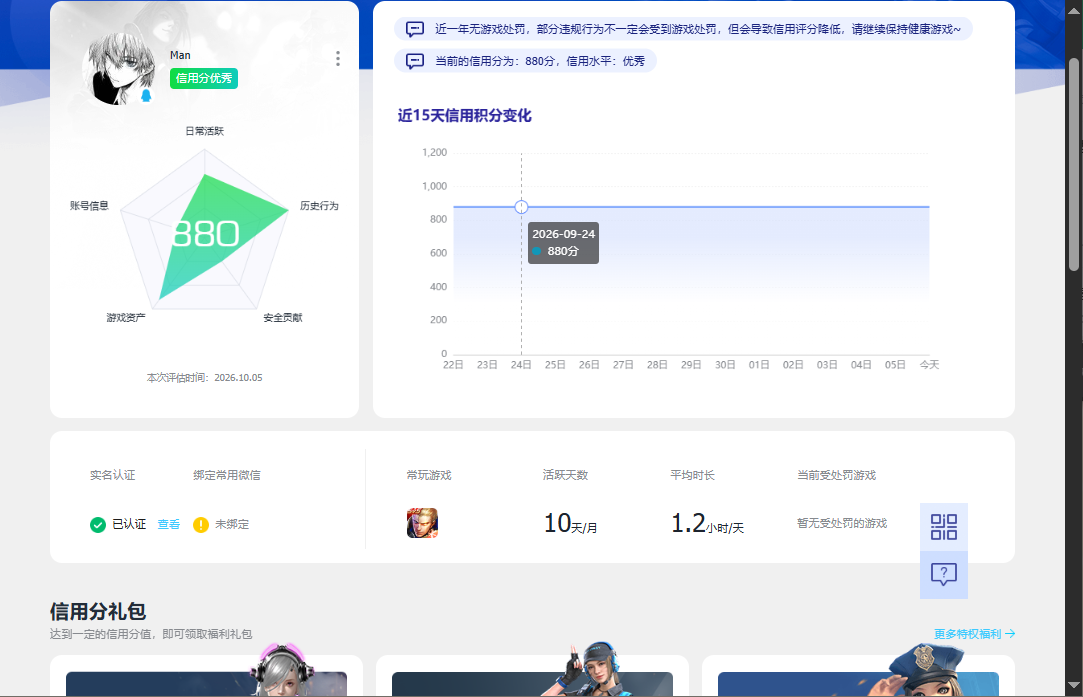This screenshot has width=1083, height=697.
Task: Click the 日常活跃 radar axis label
Action: point(204,131)
